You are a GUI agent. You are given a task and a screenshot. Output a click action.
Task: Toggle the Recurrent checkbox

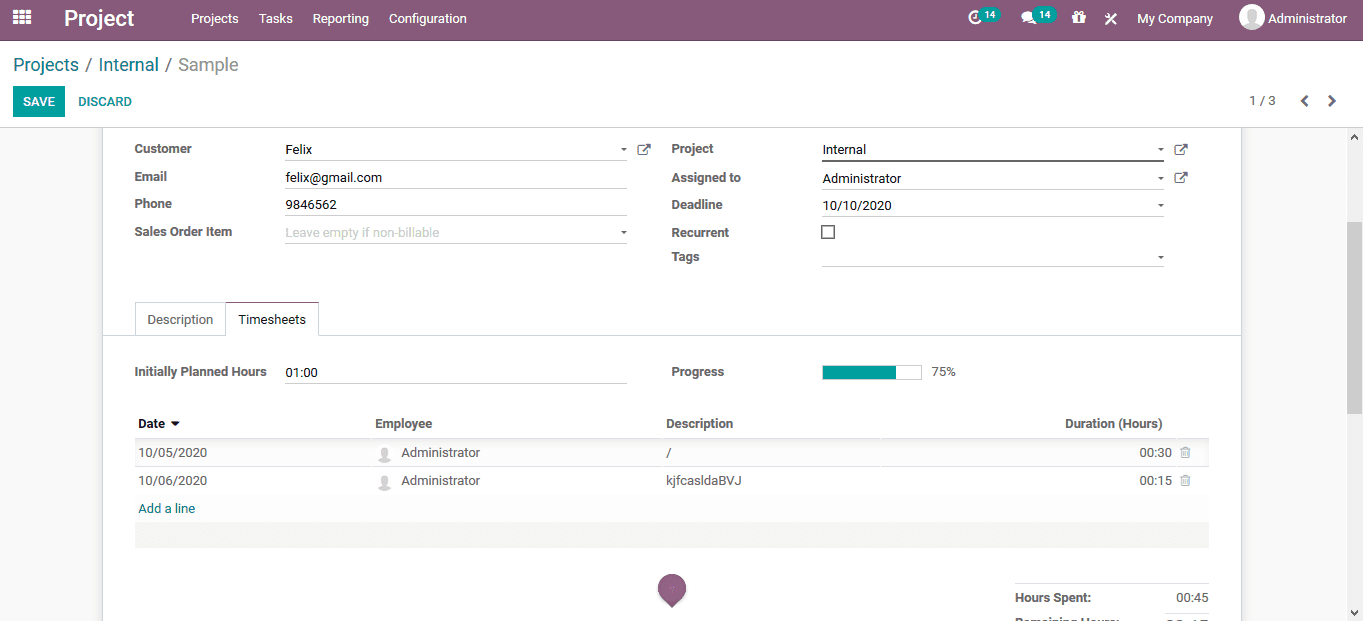(827, 231)
